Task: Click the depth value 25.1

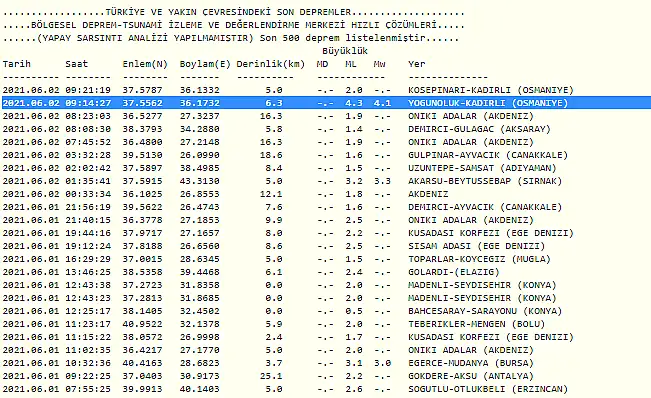Action: 271,376
